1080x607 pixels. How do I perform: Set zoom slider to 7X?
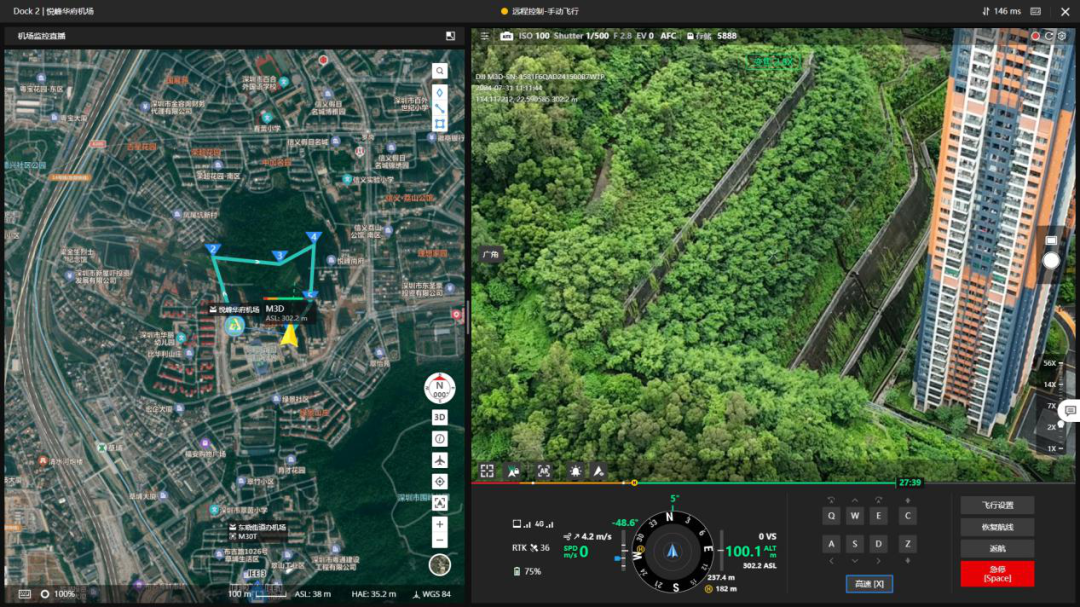click(1051, 406)
